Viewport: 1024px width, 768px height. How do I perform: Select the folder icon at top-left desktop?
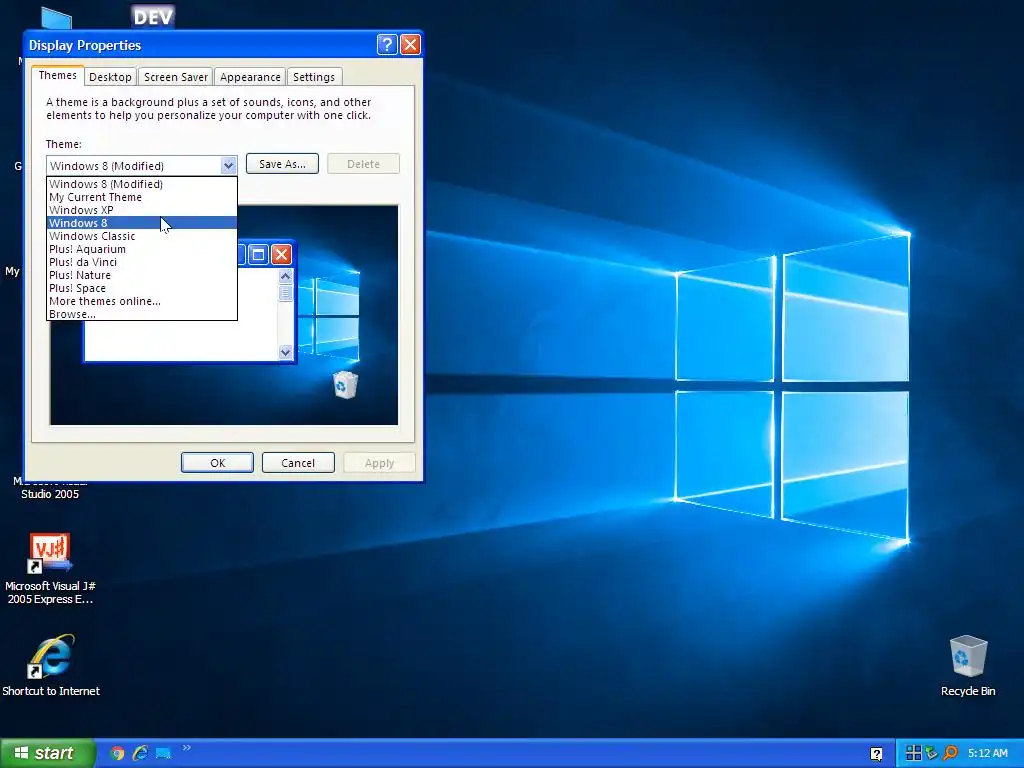56,18
